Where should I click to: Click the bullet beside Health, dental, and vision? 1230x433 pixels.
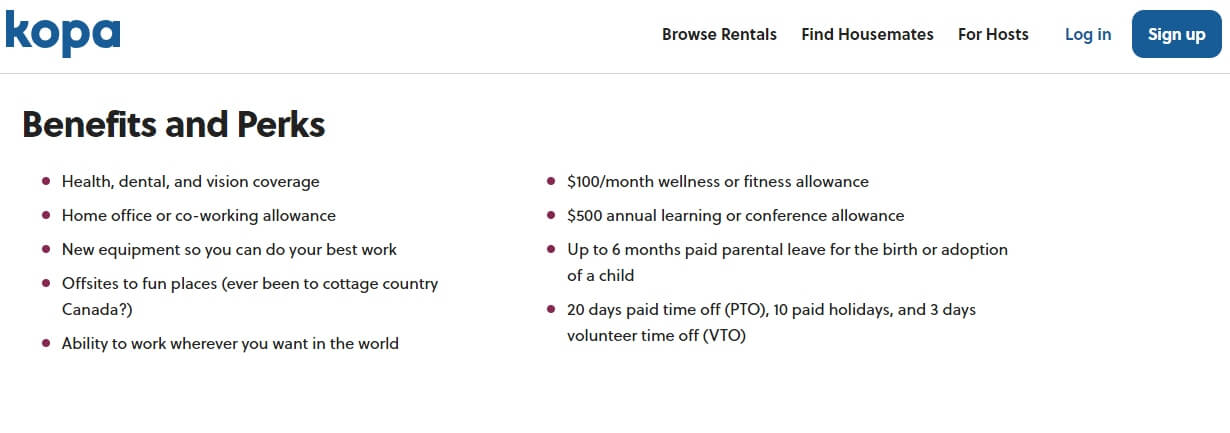46,182
